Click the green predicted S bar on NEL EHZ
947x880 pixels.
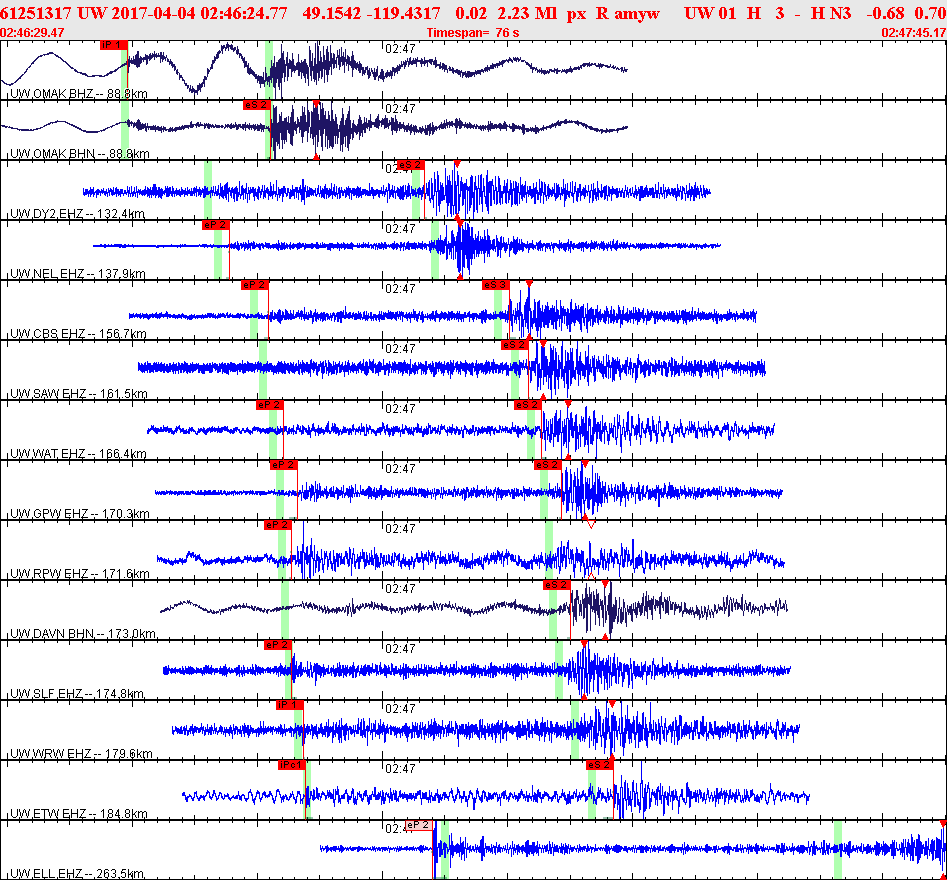coord(435,249)
